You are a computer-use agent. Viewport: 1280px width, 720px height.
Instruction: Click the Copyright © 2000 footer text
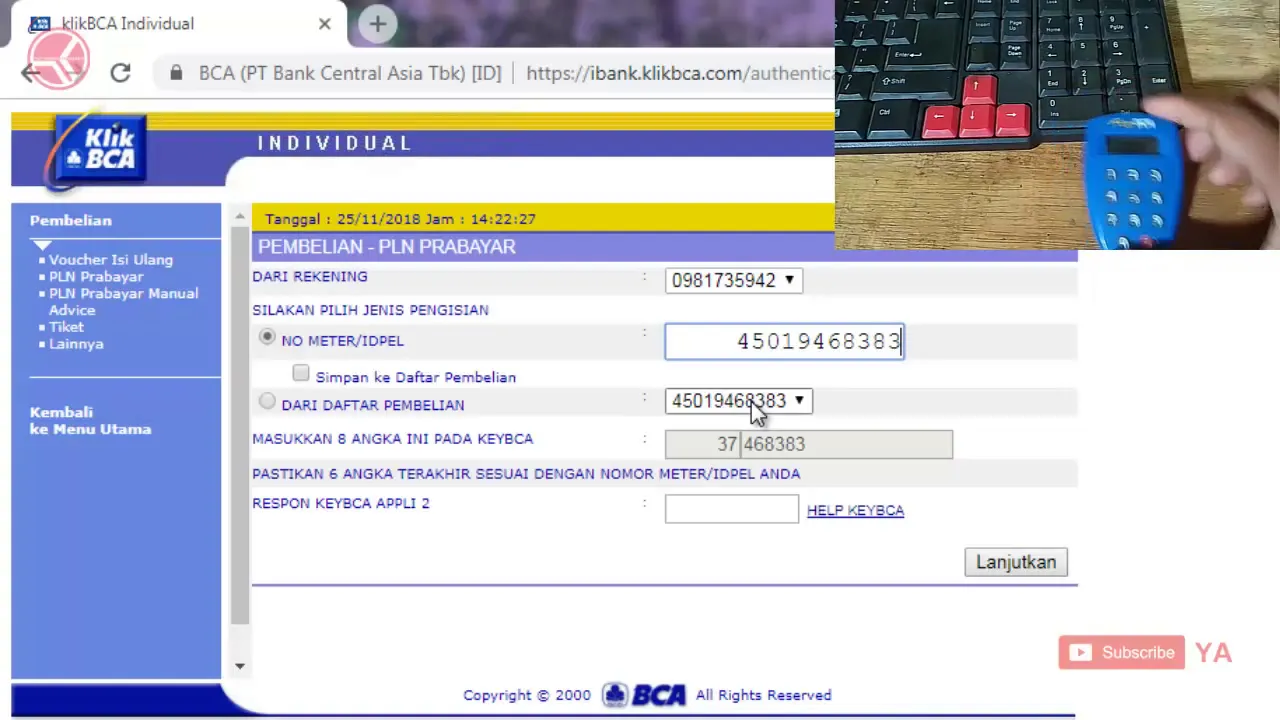click(x=527, y=695)
